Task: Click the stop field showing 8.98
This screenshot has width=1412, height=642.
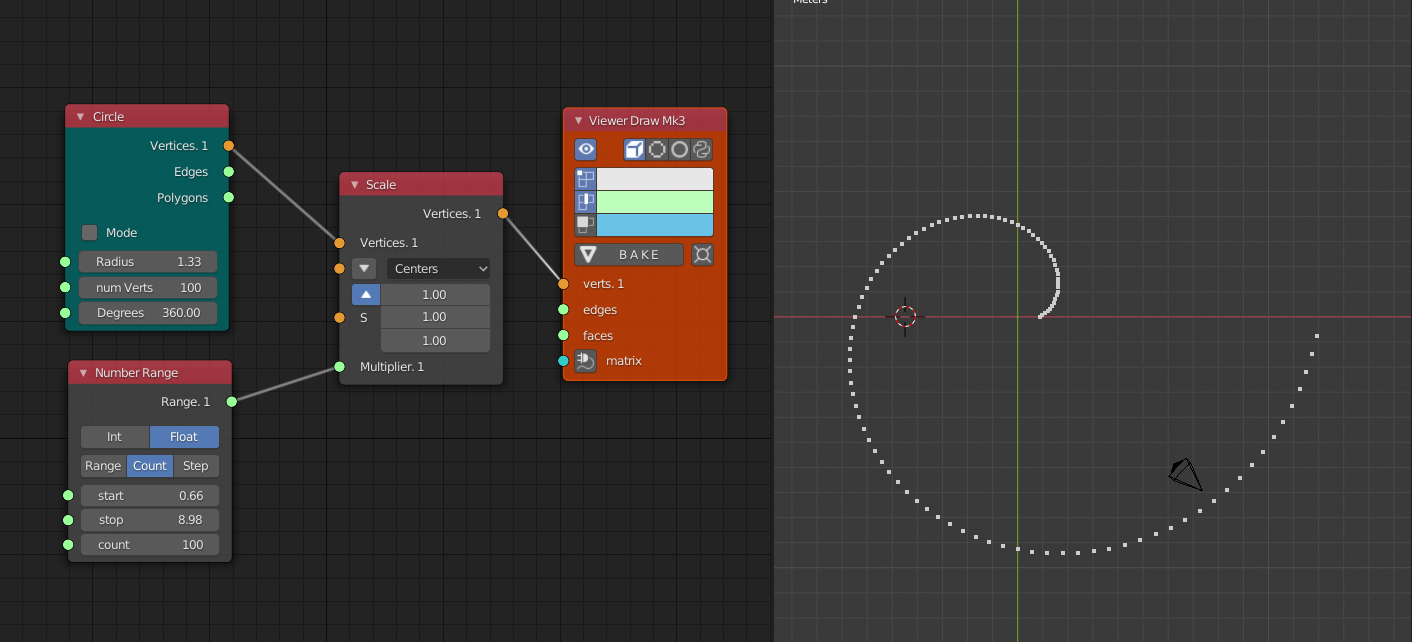Action: tap(150, 520)
